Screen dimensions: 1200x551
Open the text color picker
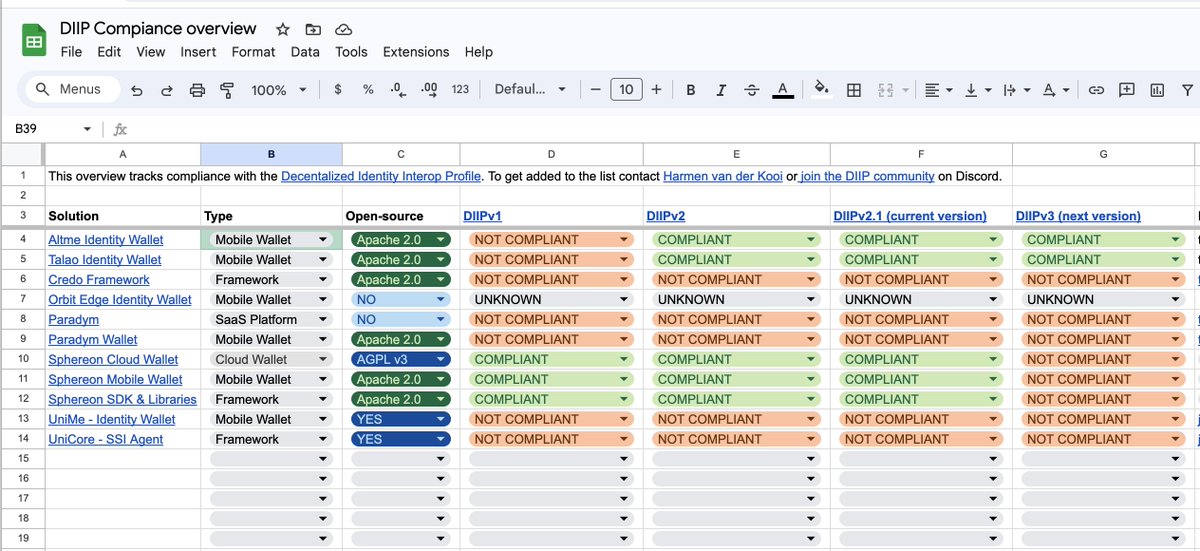click(x=783, y=90)
